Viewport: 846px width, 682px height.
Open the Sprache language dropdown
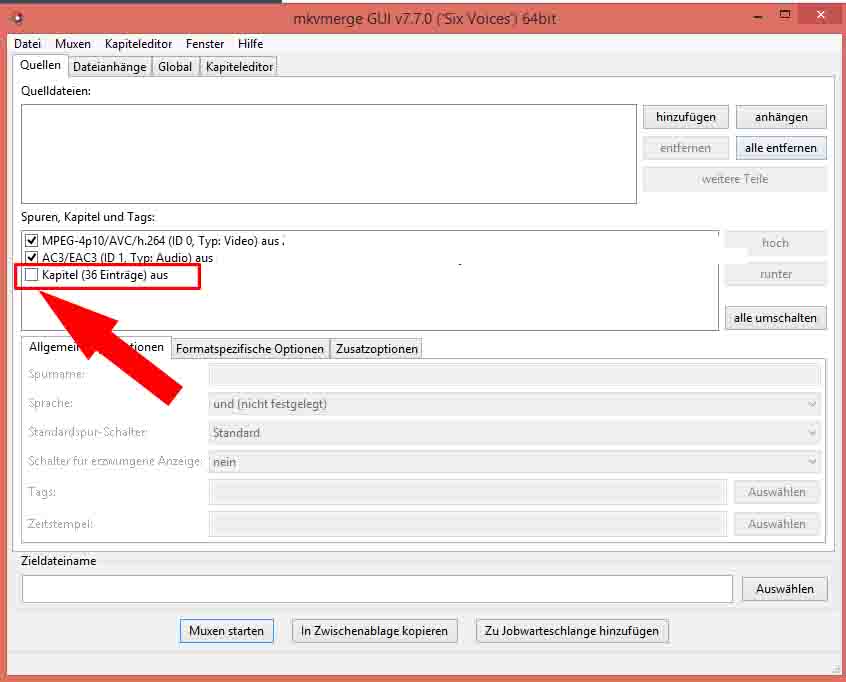pyautogui.click(x=514, y=404)
